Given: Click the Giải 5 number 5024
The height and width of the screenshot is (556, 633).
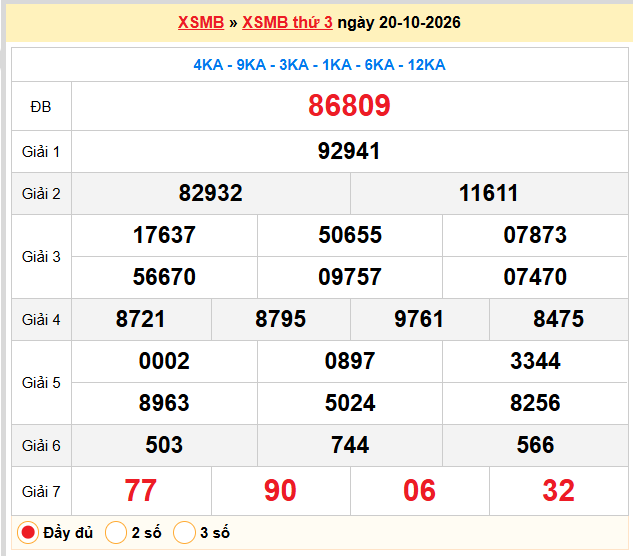Looking at the screenshot, I should click(350, 403).
